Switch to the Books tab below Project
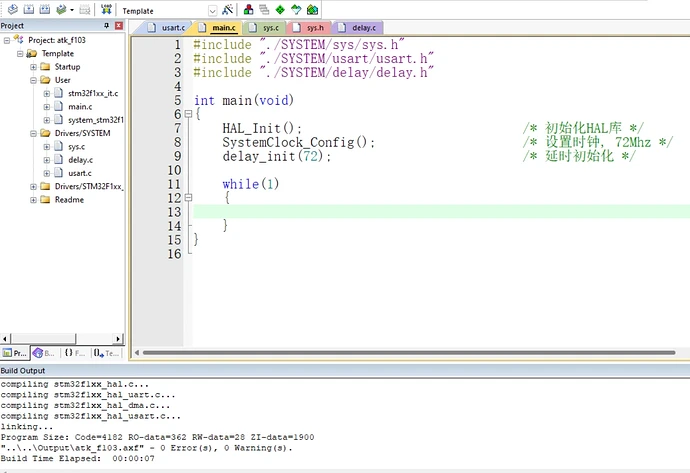This screenshot has width=690, height=473. point(44,352)
